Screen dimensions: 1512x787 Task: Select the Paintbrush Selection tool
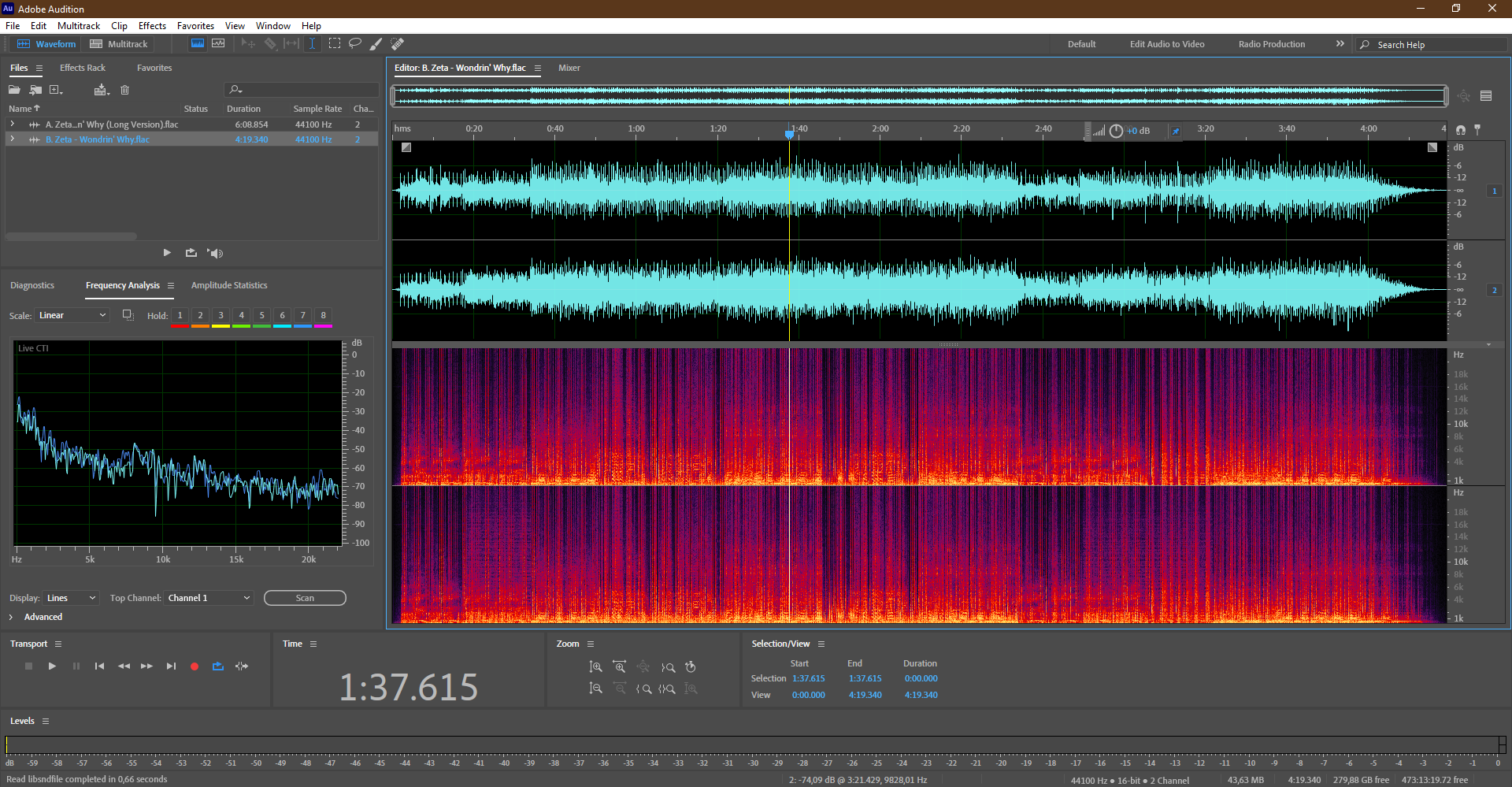click(x=376, y=44)
